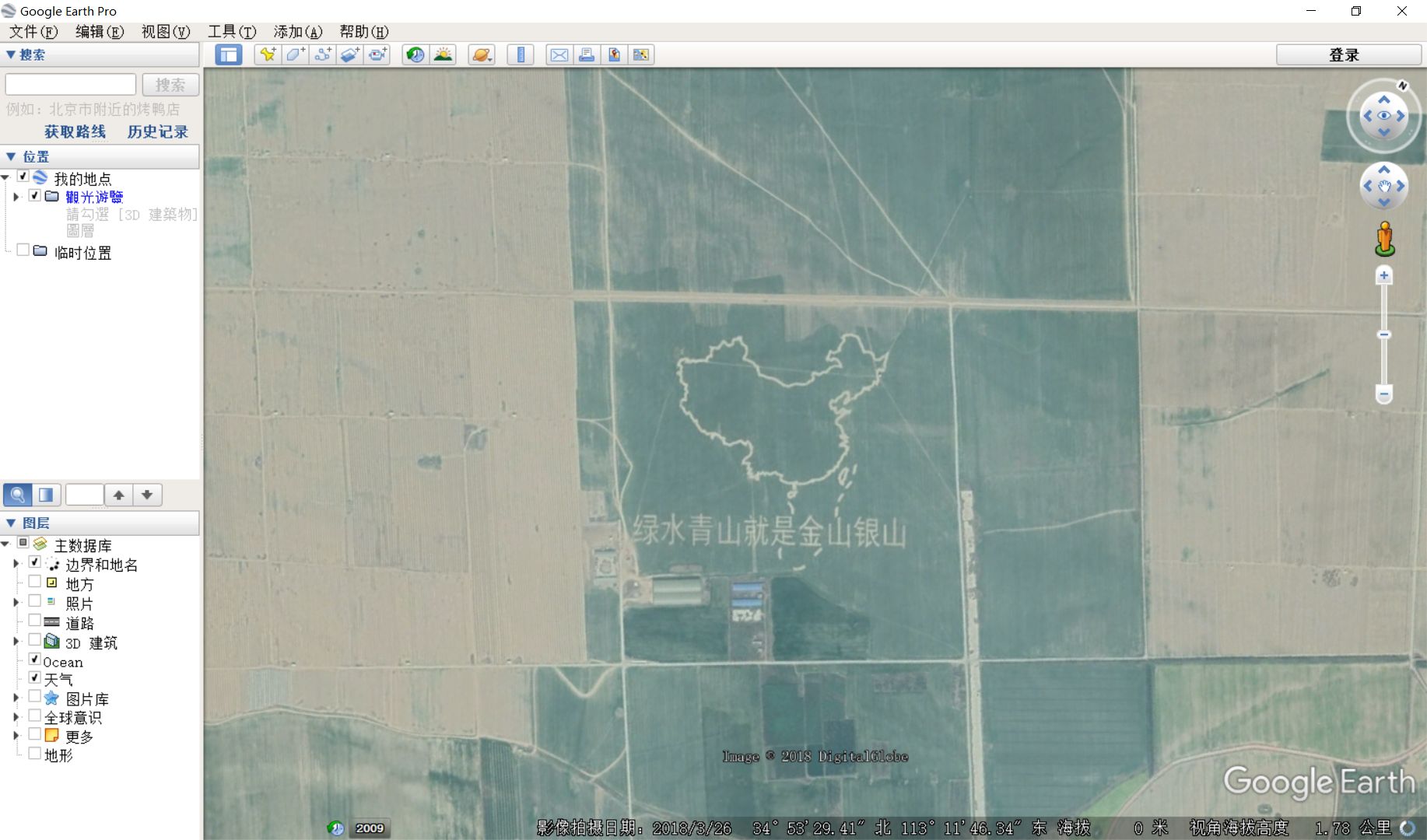The height and width of the screenshot is (840, 1427).
Task: Click the text field beside the split-panel icon
Action: coord(84,495)
